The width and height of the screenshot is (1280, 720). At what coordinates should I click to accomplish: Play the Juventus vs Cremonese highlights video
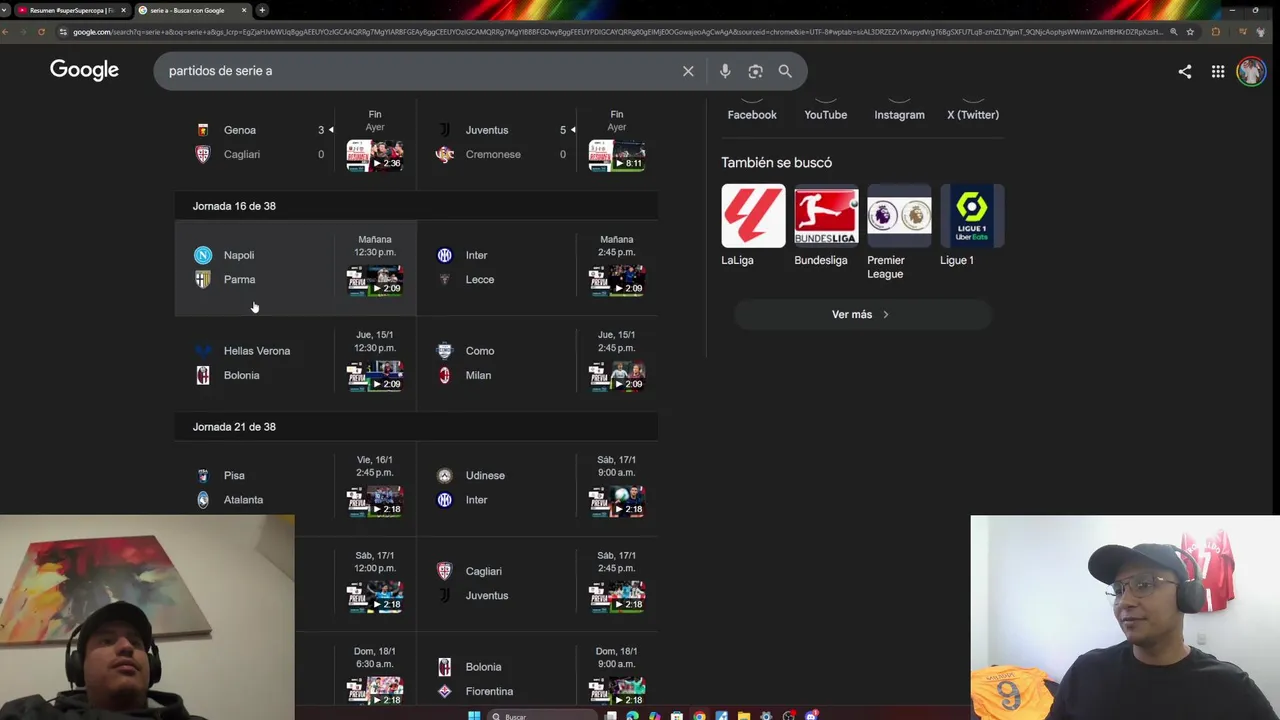(x=617, y=155)
